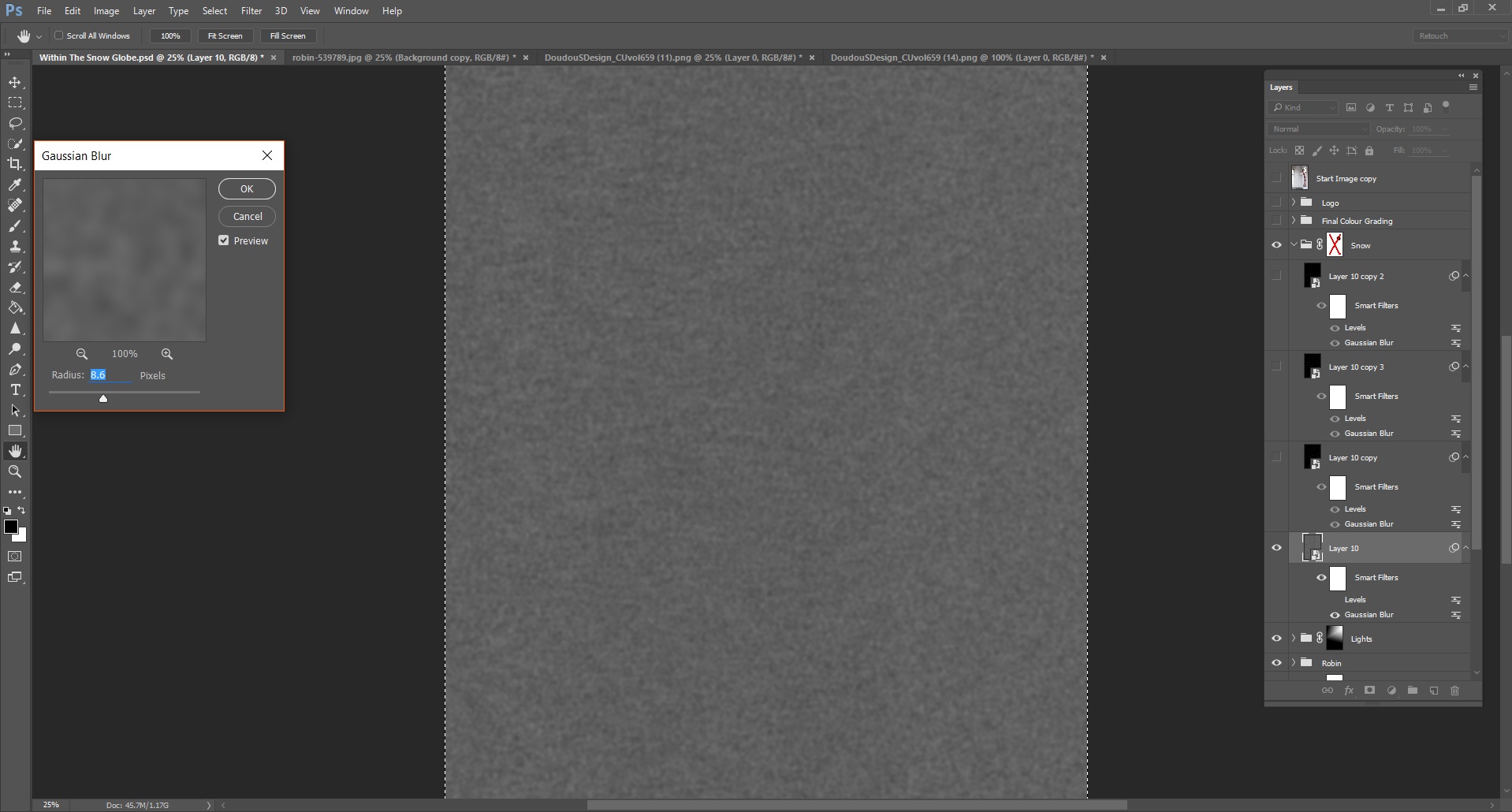The width and height of the screenshot is (1512, 812).
Task: Select the Move tool
Action: [16, 82]
